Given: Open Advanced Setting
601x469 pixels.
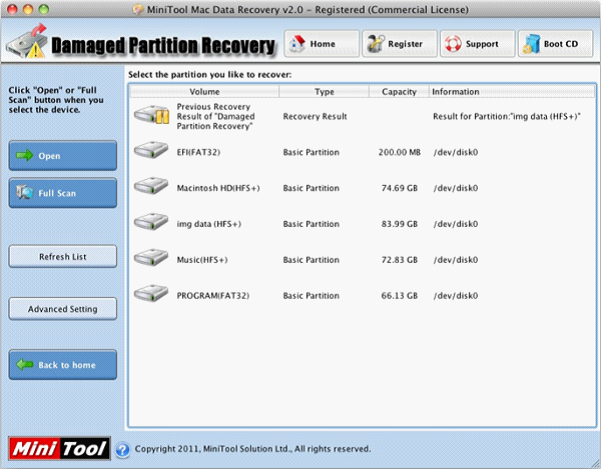Looking at the screenshot, I should [x=63, y=309].
